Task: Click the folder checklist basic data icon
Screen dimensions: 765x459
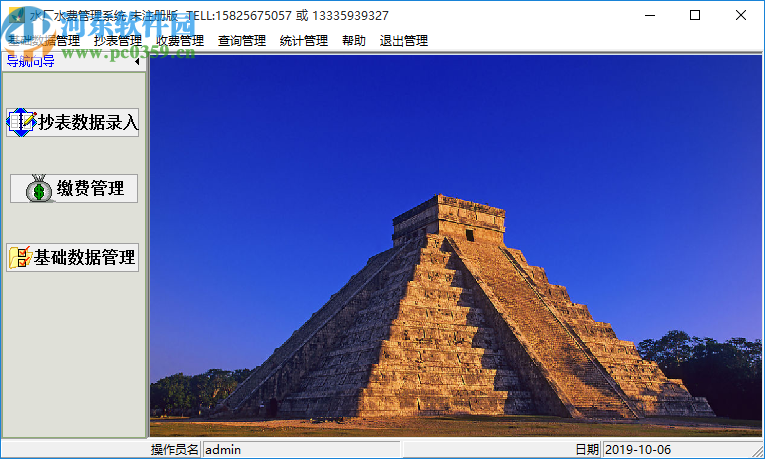Action: point(20,257)
